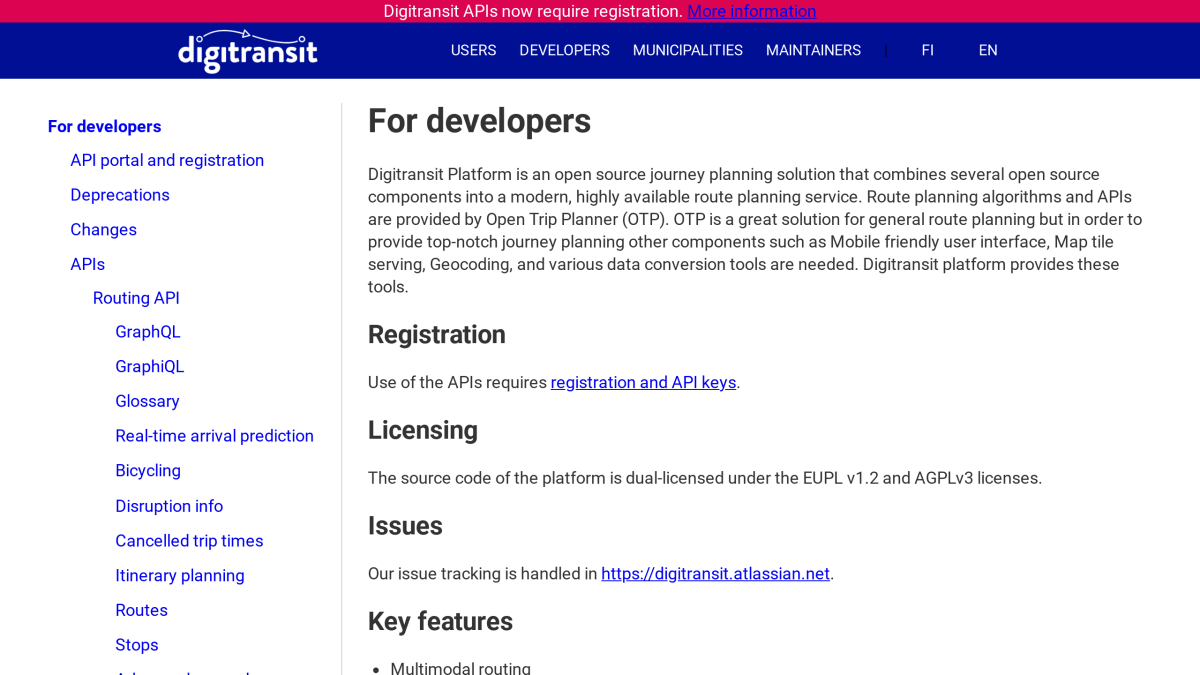Screen dimensions: 1200x675
Task: Open Real-time arrival prediction page
Action: tap(214, 436)
